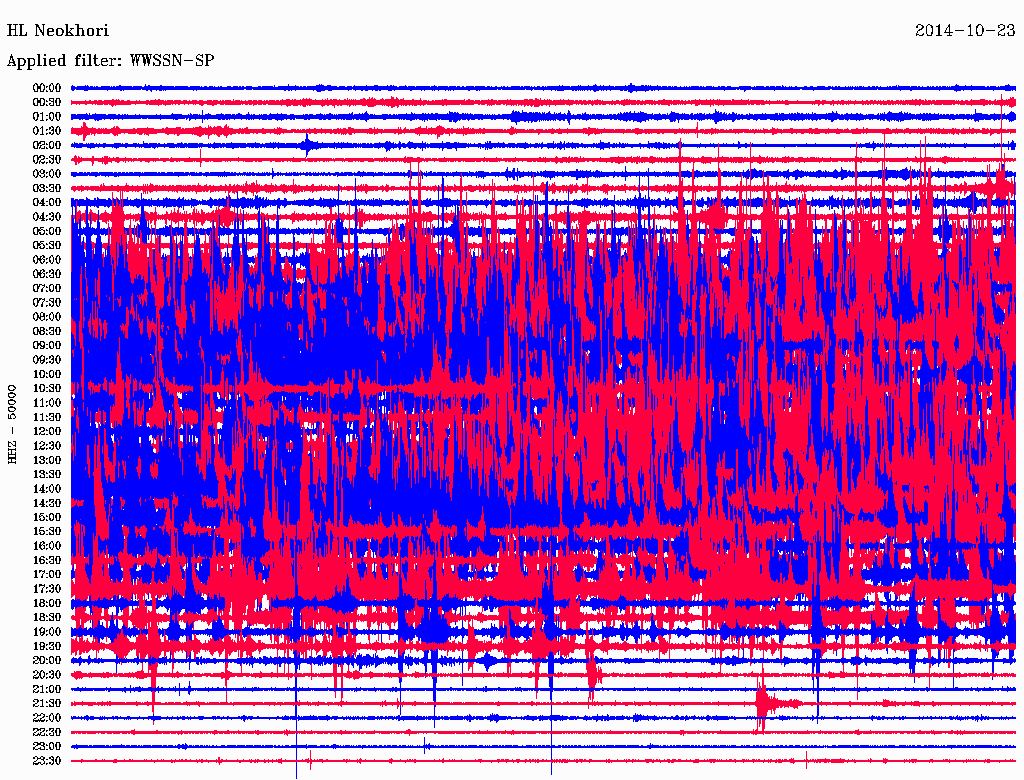Image resolution: width=1024 pixels, height=780 pixels.
Task: Select the 07:00 time label
Action: pos(46,288)
